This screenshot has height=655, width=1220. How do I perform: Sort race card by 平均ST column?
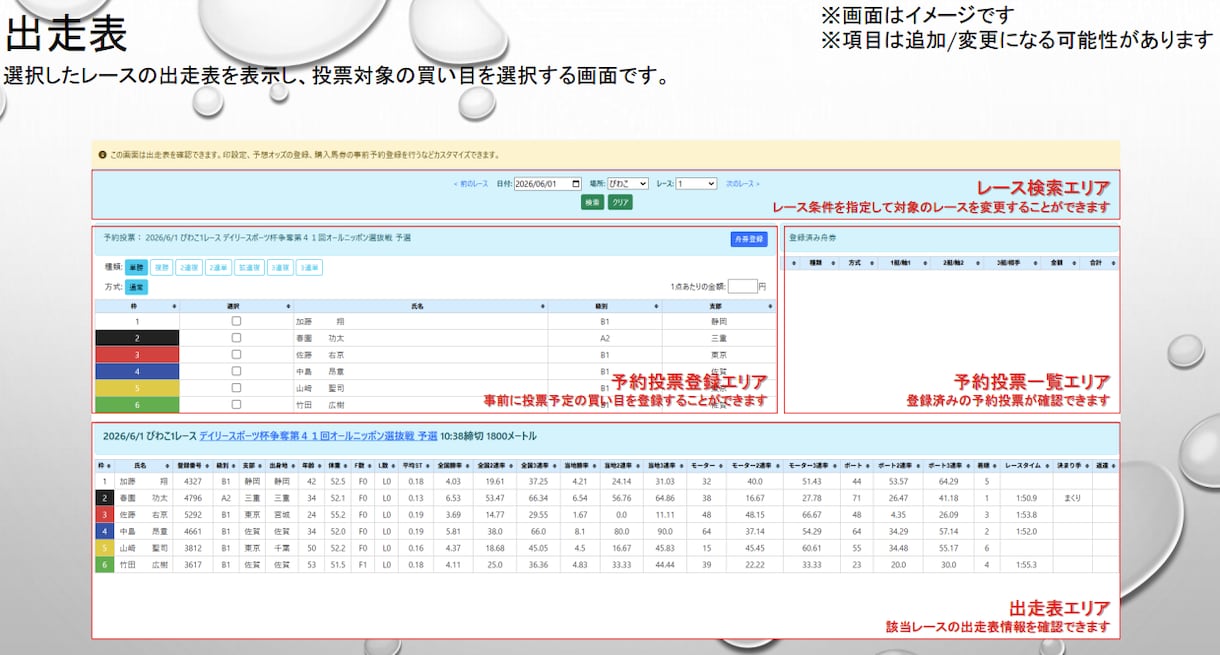pyautogui.click(x=415, y=465)
